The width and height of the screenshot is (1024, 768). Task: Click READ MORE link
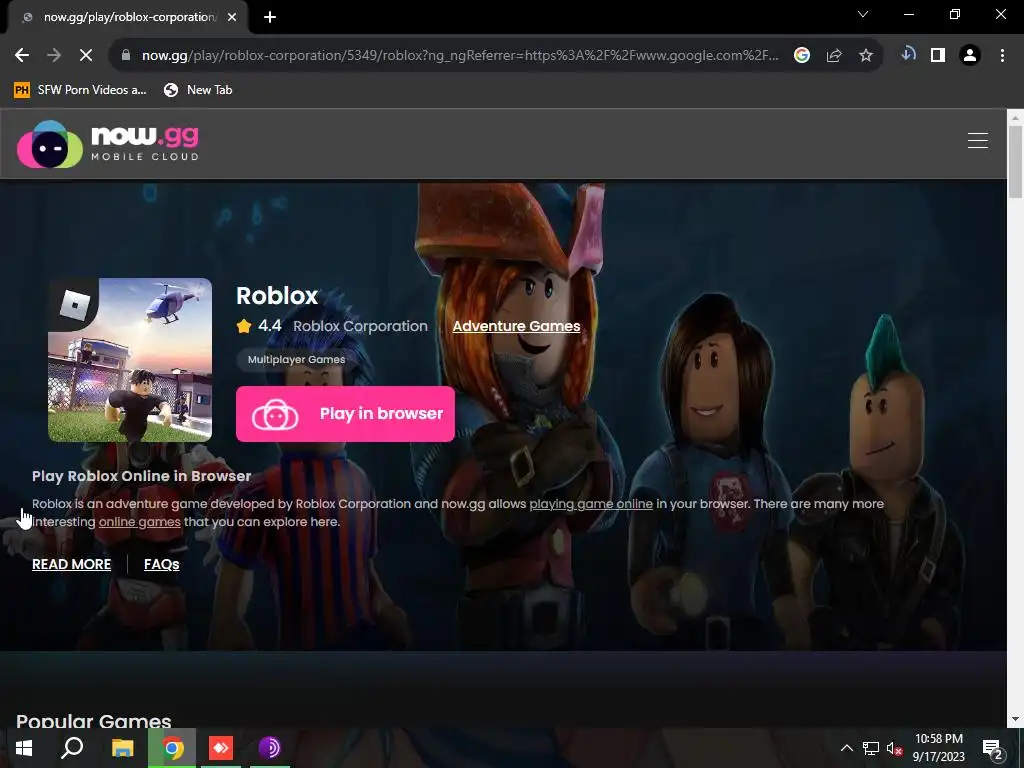[72, 564]
